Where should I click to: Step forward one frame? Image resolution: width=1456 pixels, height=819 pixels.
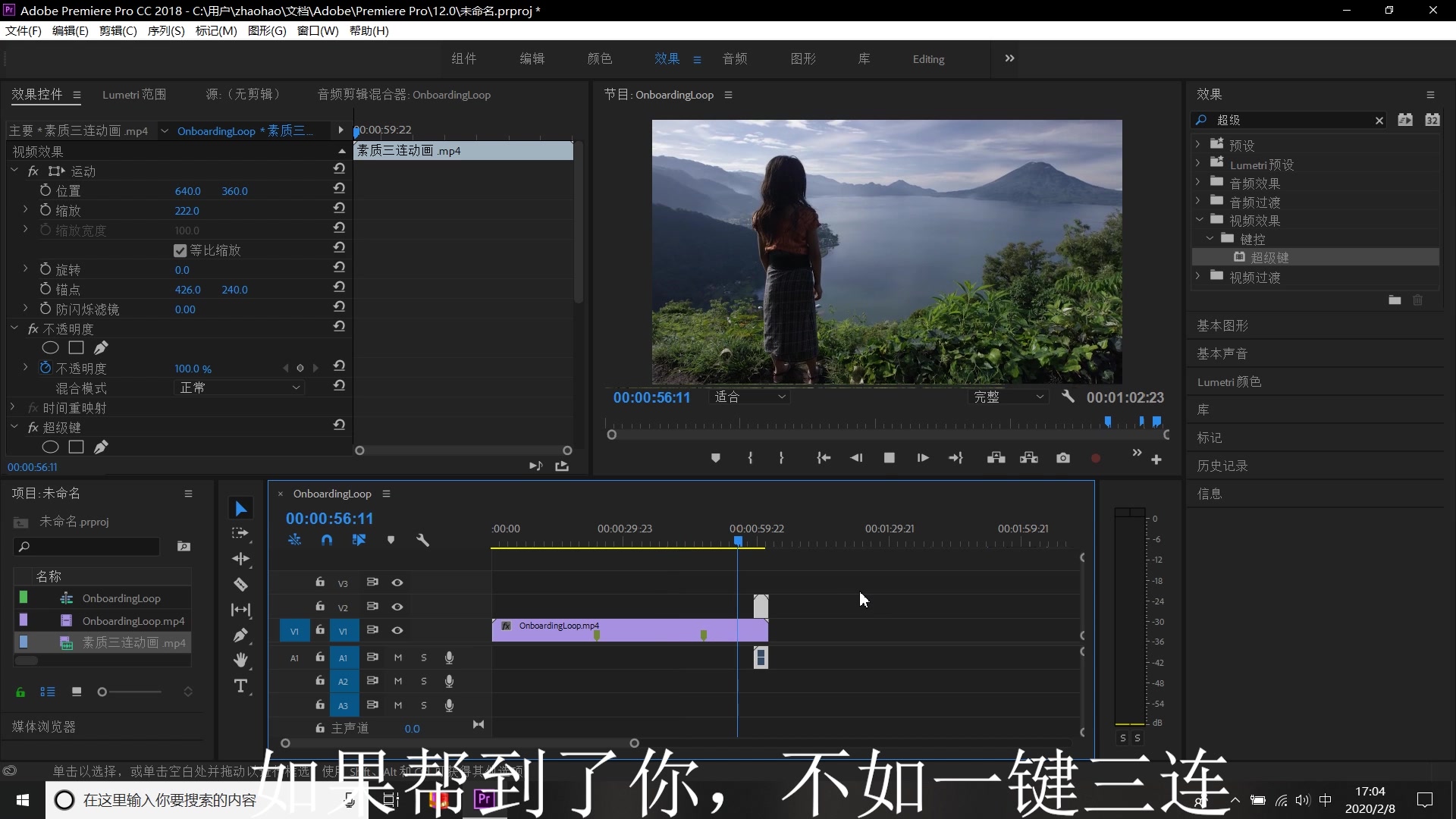[922, 458]
